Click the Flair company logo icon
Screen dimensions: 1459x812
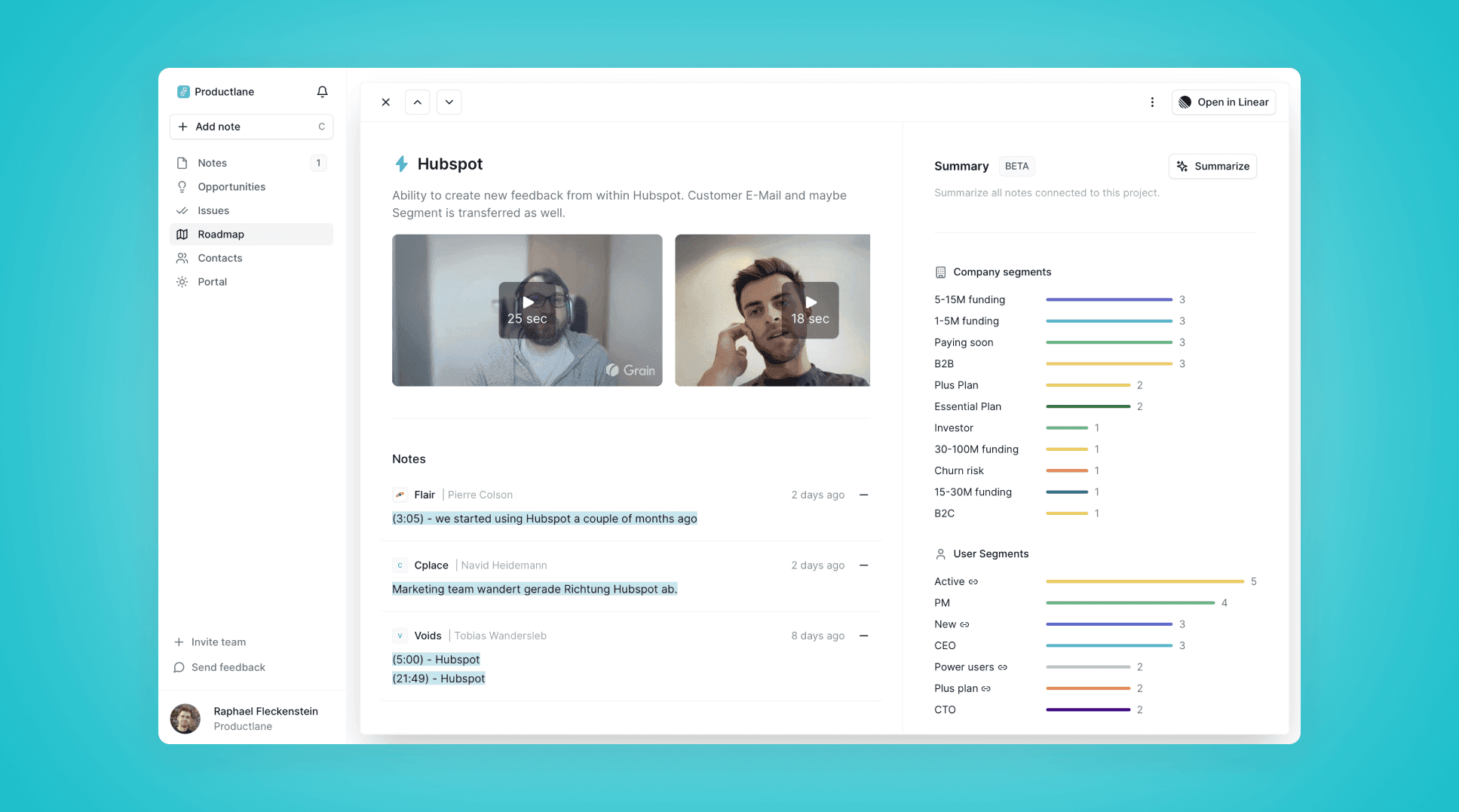(x=400, y=495)
